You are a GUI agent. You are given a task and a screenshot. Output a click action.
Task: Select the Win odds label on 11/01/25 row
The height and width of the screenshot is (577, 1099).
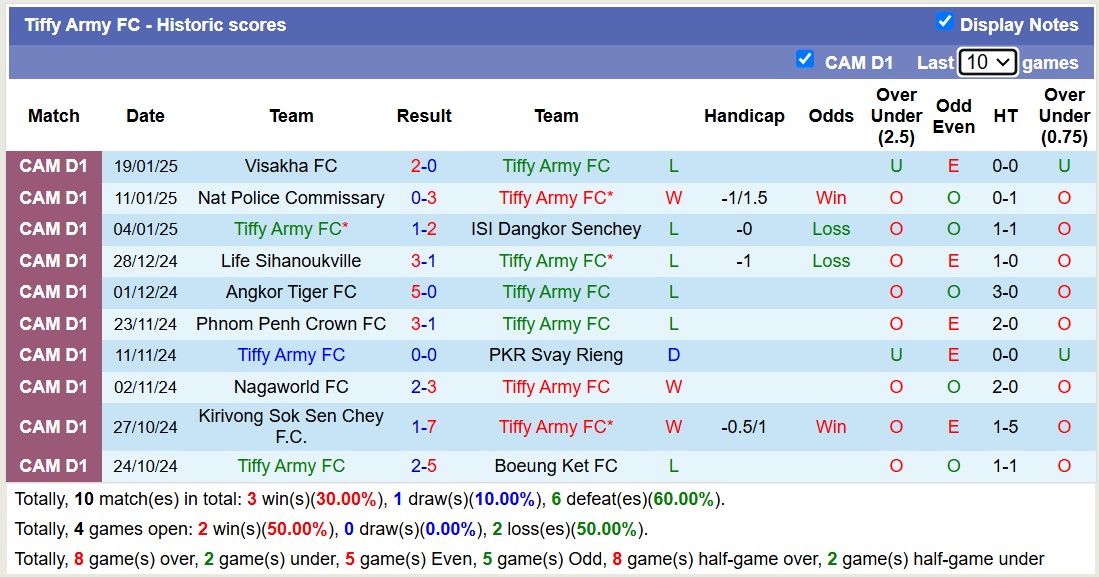click(x=831, y=198)
